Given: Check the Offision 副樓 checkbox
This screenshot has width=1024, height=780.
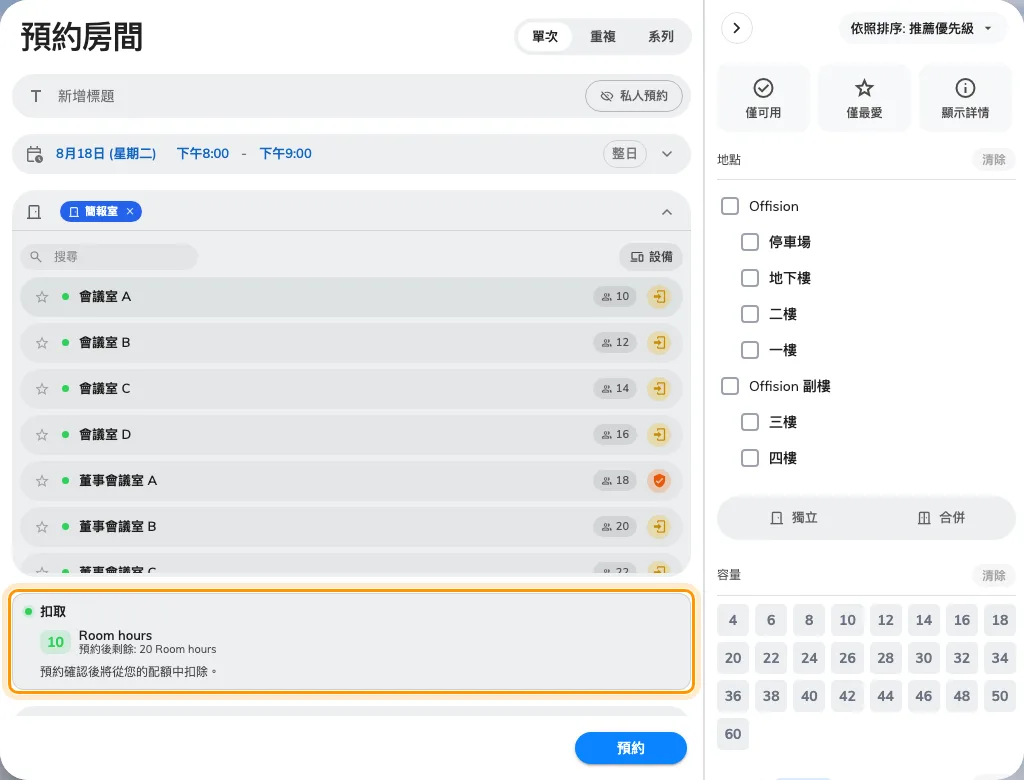Looking at the screenshot, I should tap(729, 386).
